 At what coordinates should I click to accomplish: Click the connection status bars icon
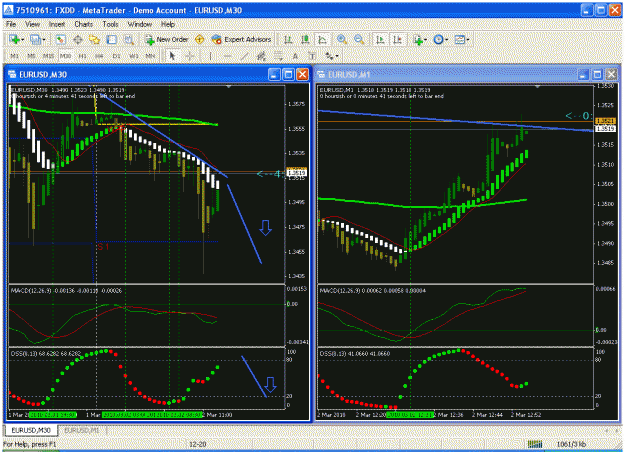(535, 444)
